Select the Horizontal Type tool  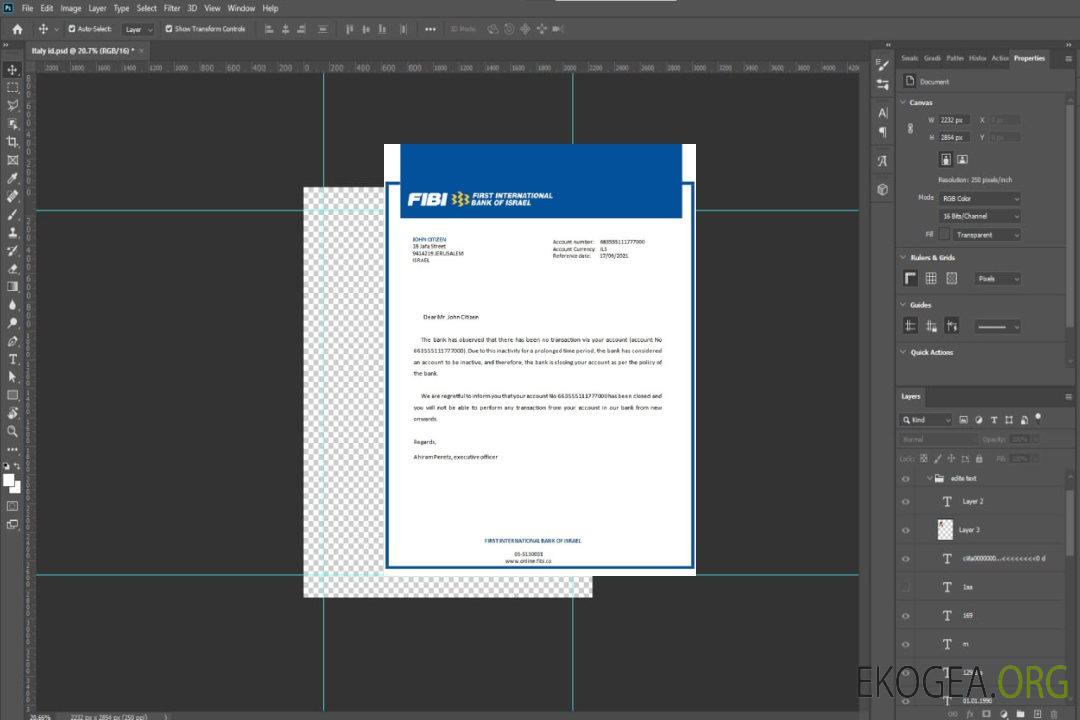[x=13, y=359]
